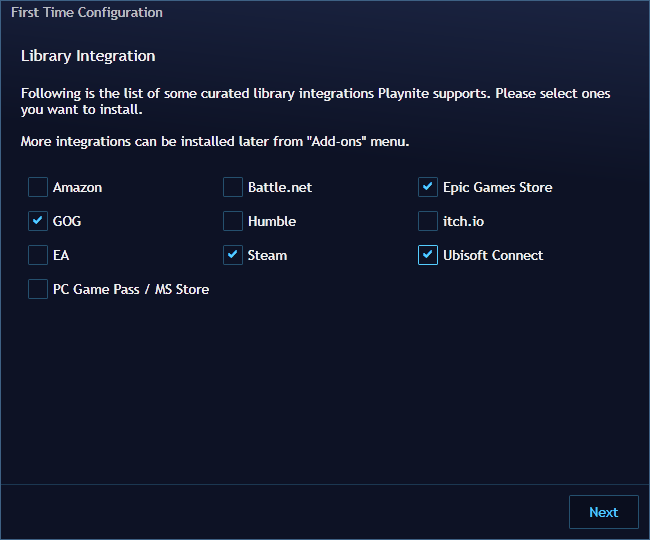This screenshot has width=650, height=540.
Task: Click the Next button
Action: click(604, 512)
